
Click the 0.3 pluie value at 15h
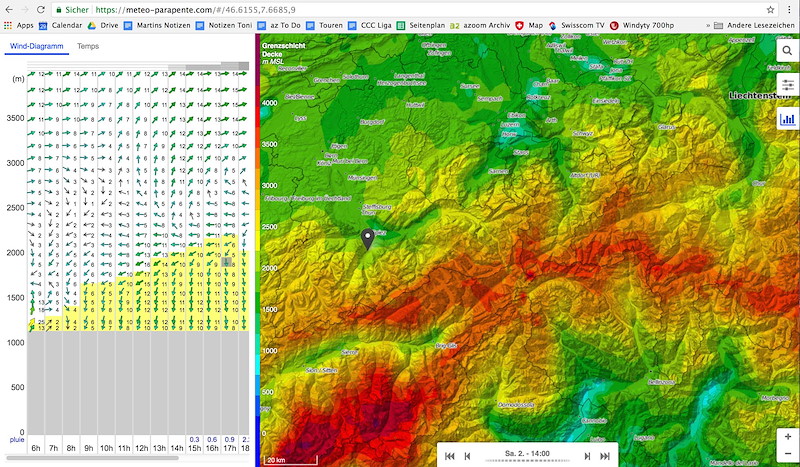[194, 439]
